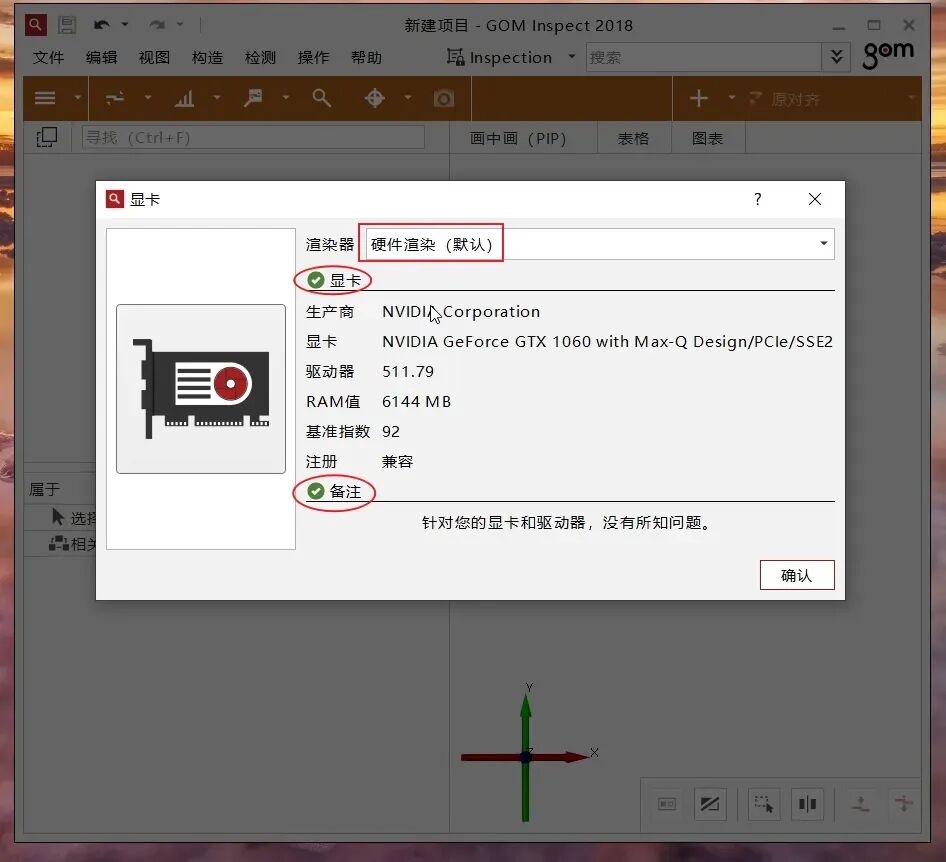This screenshot has height=862, width=946.
Task: Expand the search double-chevron button
Action: [x=836, y=57]
